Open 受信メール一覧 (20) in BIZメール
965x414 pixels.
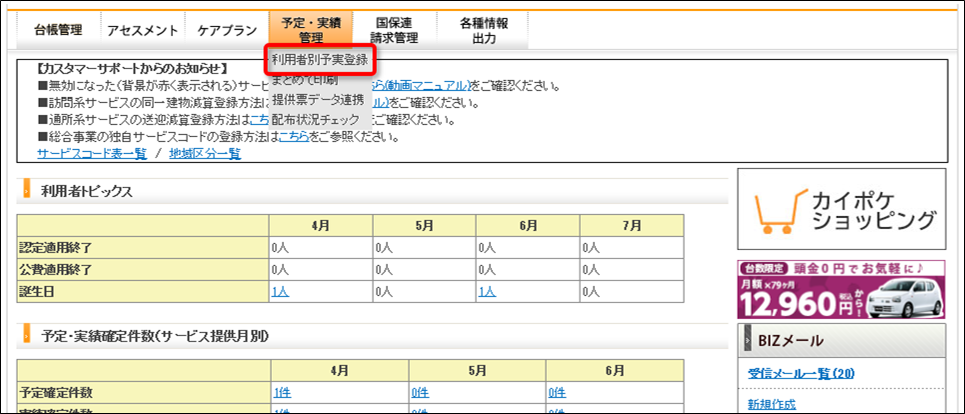tap(801, 373)
